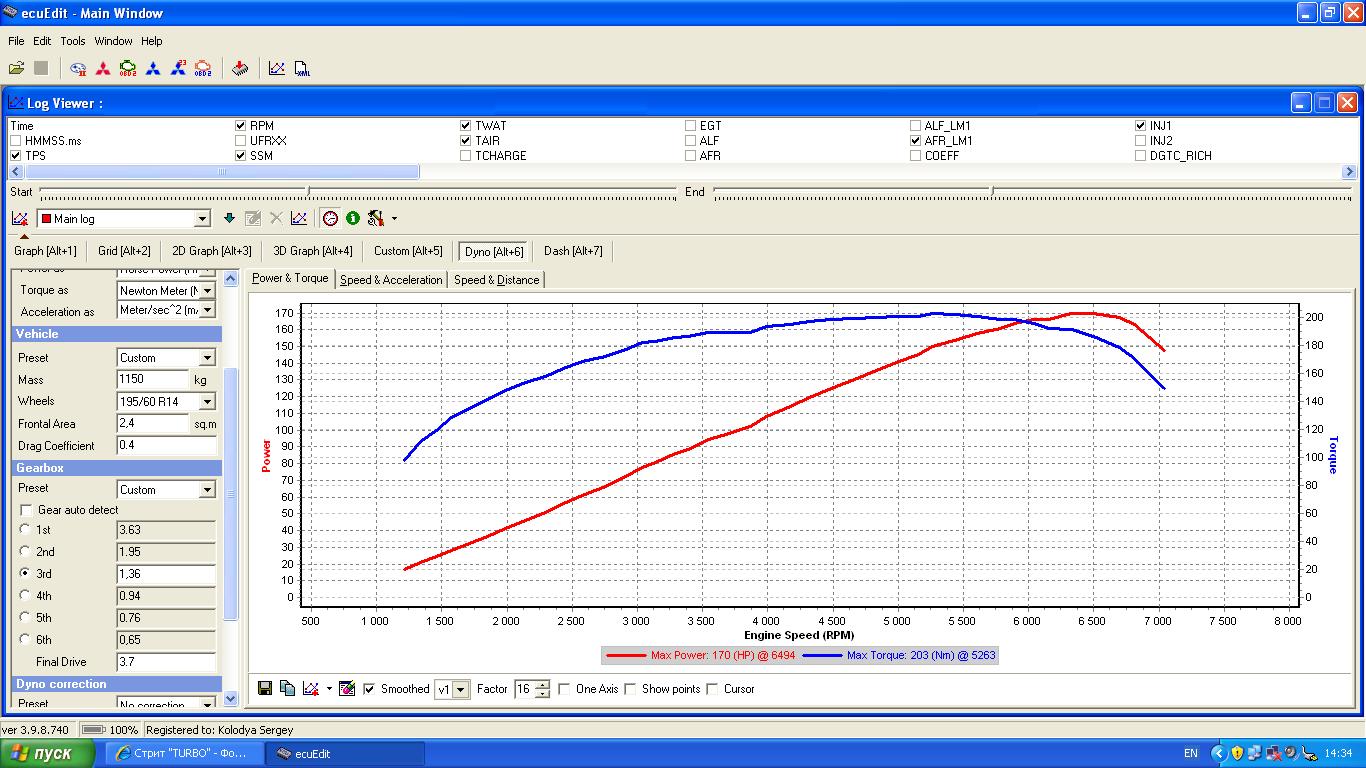Image resolution: width=1366 pixels, height=768 pixels.
Task: Uncheck the AFR_LM1 channel
Action: (x=916, y=141)
